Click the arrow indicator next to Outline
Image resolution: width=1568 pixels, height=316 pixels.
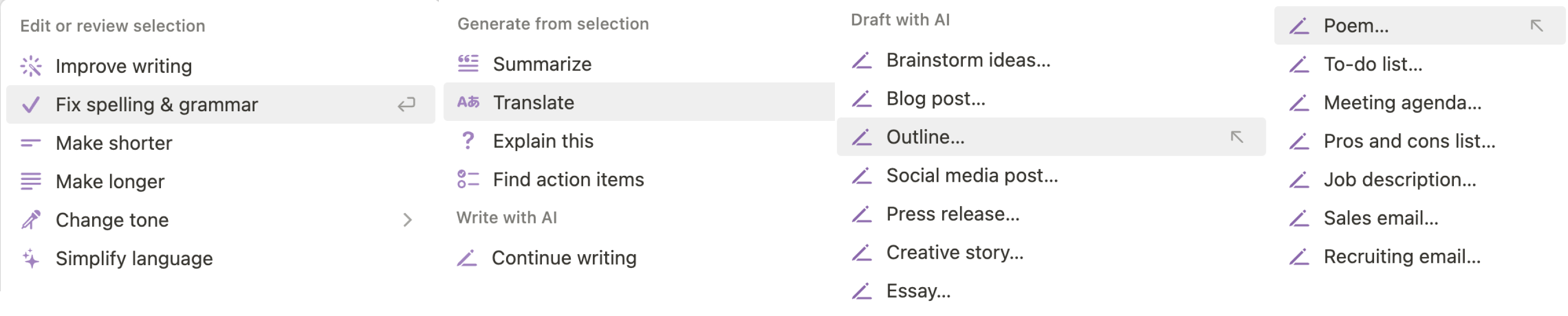coord(1238,137)
